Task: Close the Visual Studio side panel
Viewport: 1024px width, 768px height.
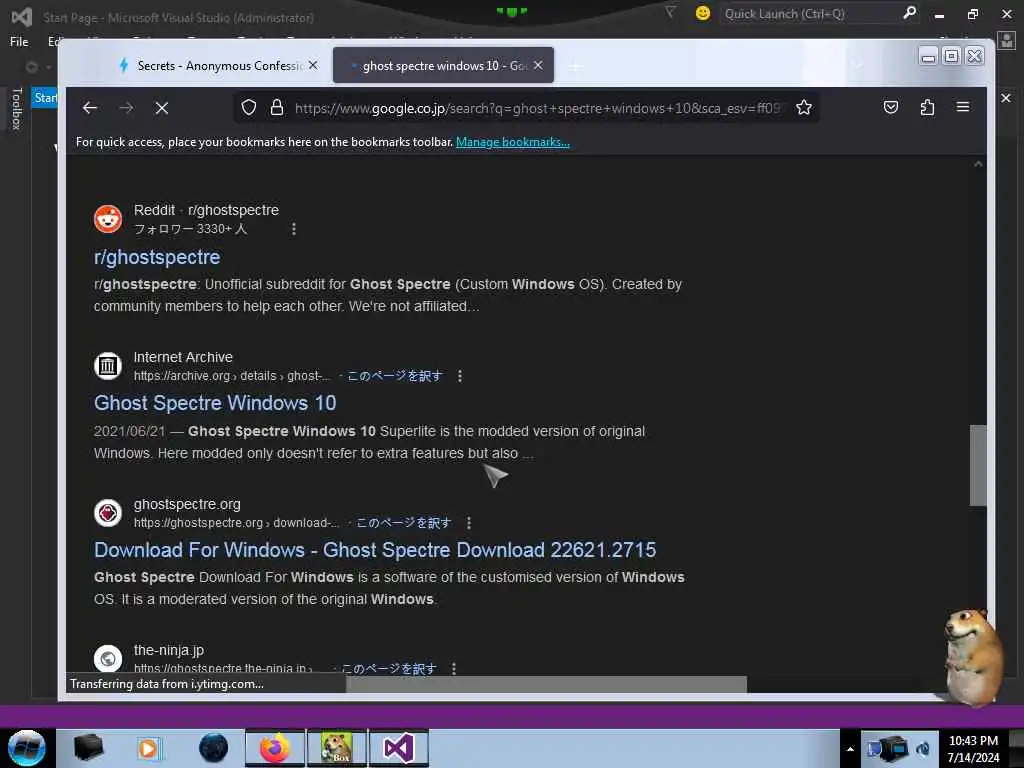Action: 1006,98
